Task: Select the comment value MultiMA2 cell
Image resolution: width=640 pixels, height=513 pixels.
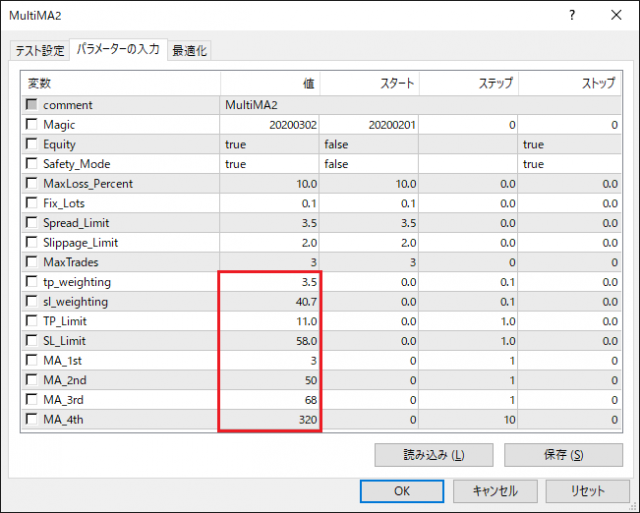Action: [420, 105]
